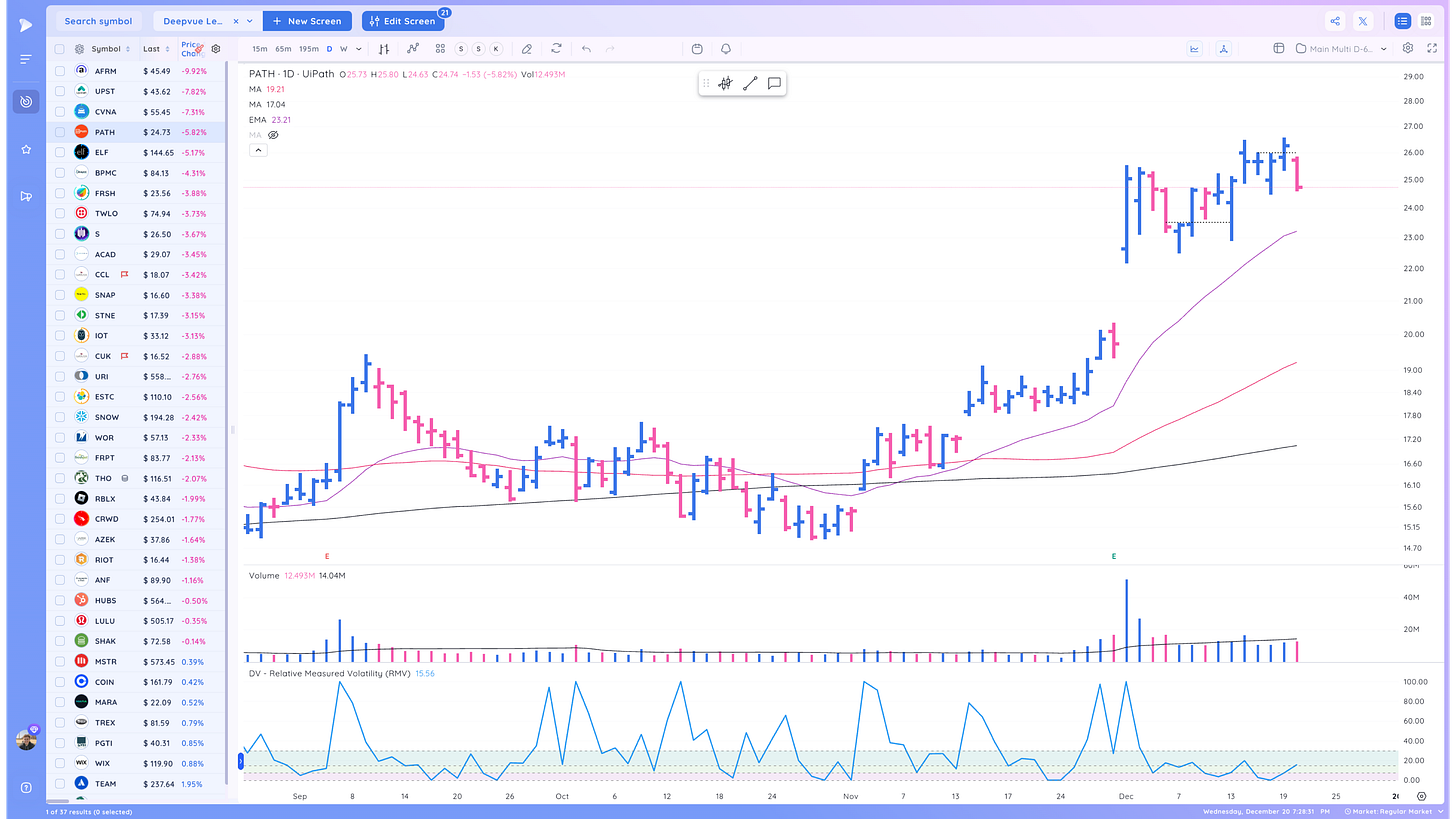1456x819 pixels.
Task: Click the New Screen button
Action: tap(308, 21)
